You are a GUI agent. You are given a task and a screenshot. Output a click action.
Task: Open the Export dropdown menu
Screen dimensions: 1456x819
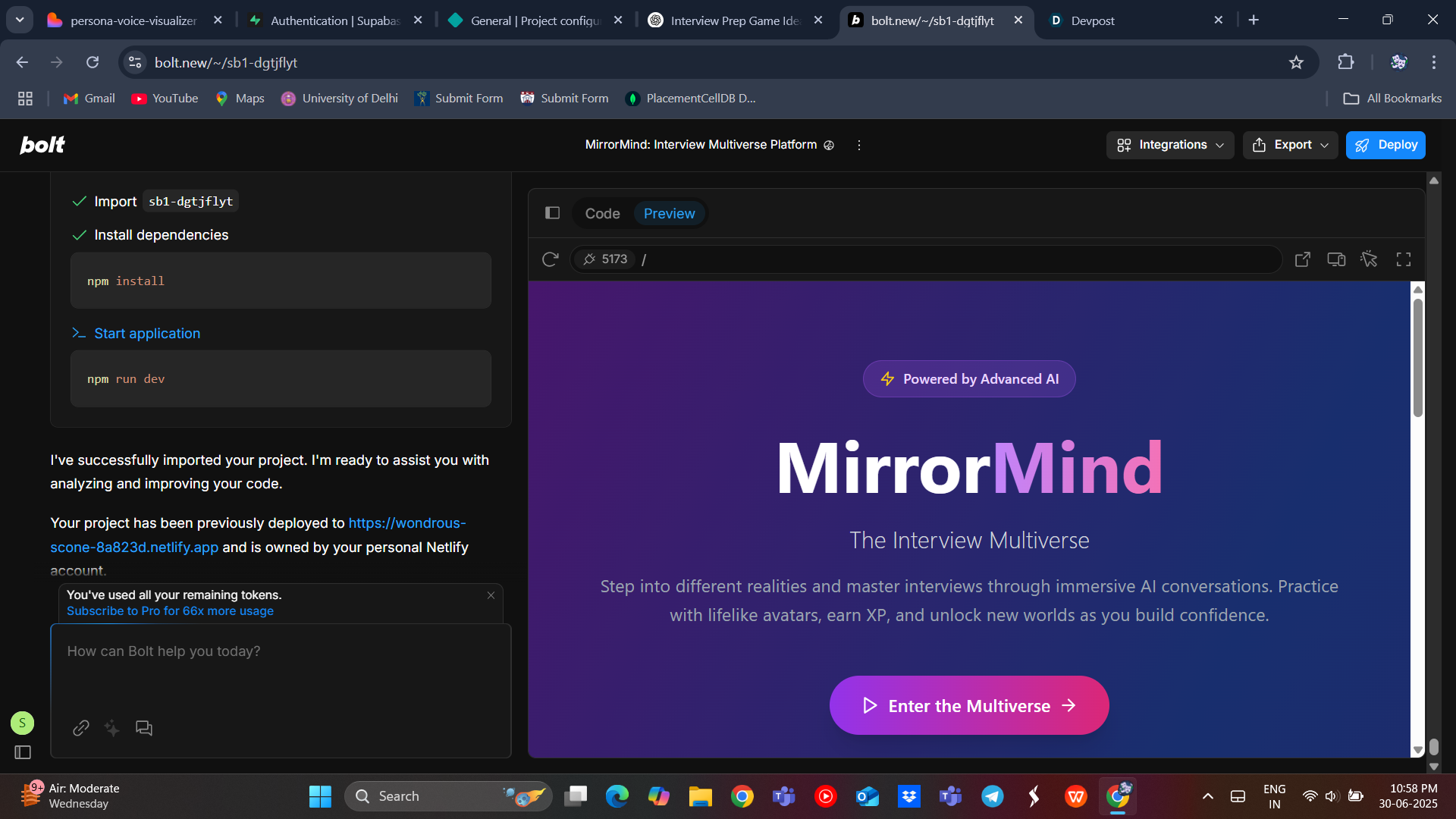[1290, 145]
